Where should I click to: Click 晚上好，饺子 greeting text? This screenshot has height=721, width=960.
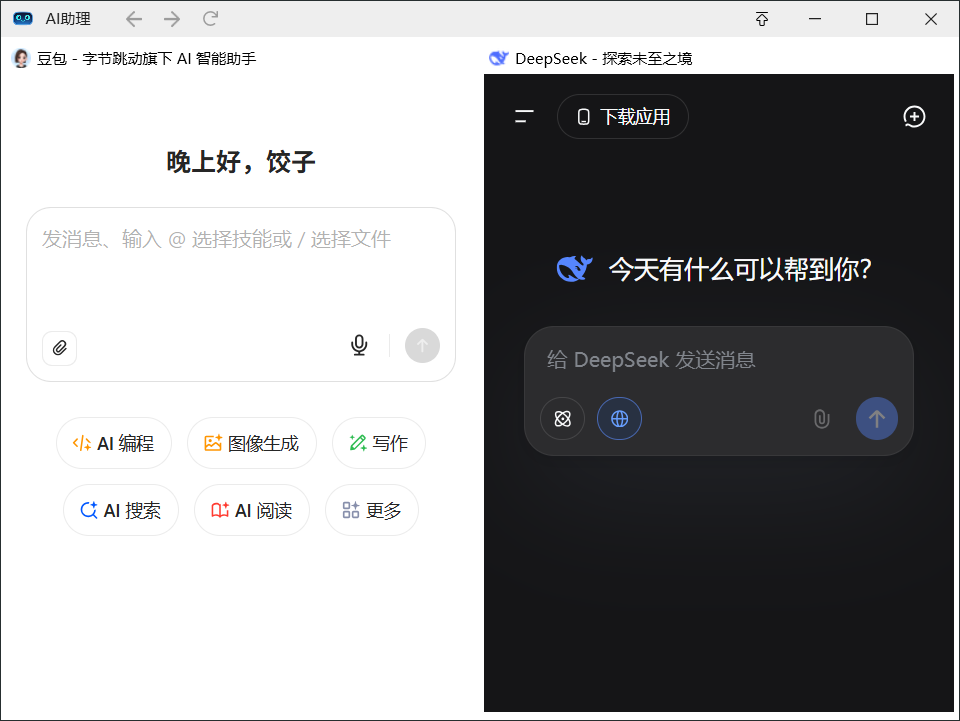241,162
